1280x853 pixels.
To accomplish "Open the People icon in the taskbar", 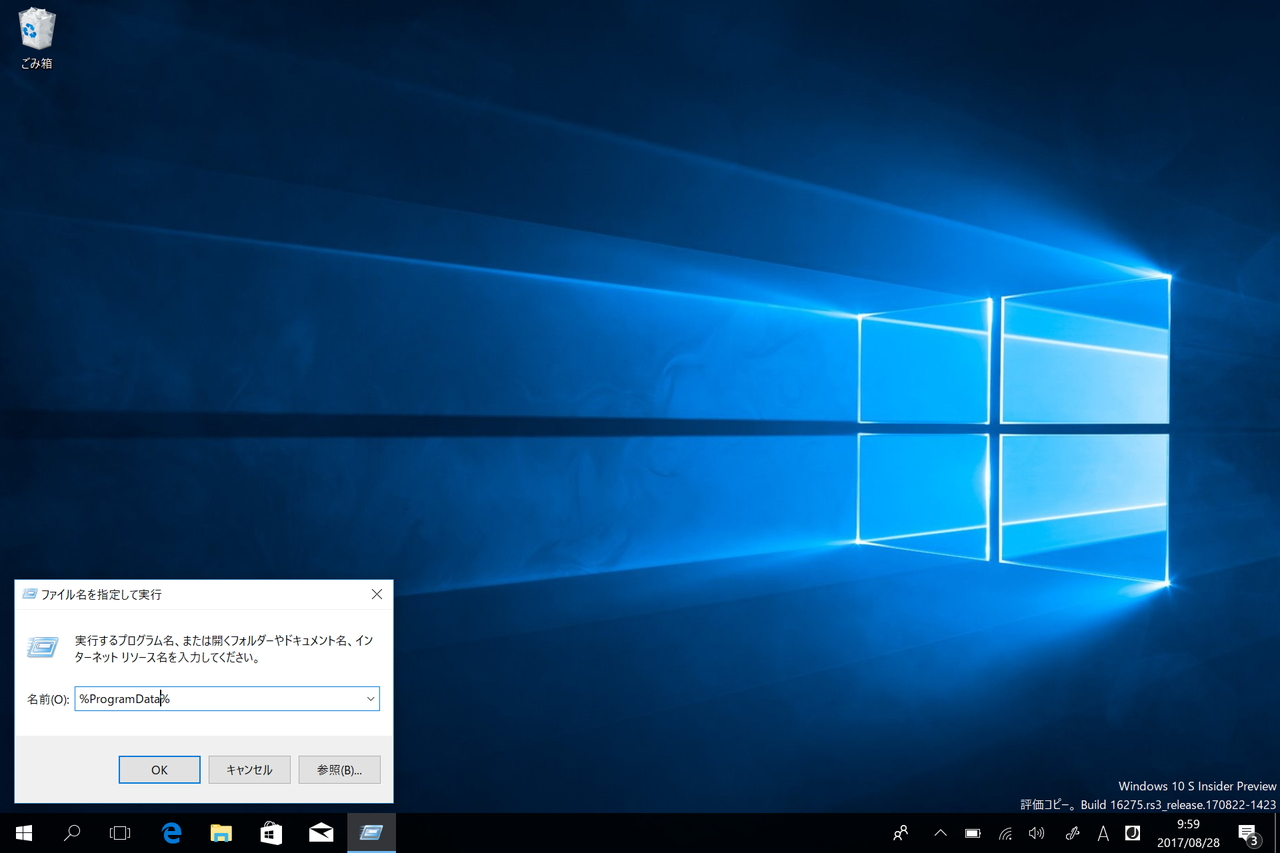I will click(x=901, y=832).
